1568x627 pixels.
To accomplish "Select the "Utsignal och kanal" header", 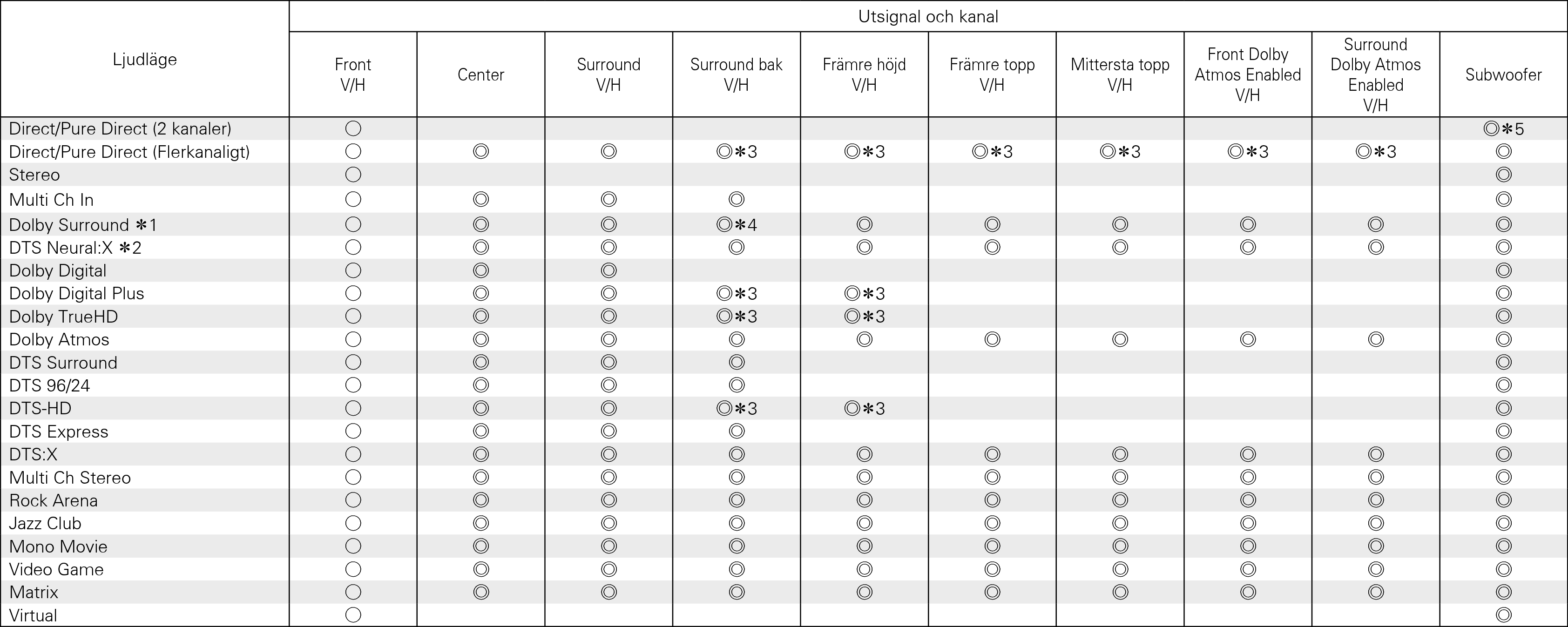I will coord(928,16).
